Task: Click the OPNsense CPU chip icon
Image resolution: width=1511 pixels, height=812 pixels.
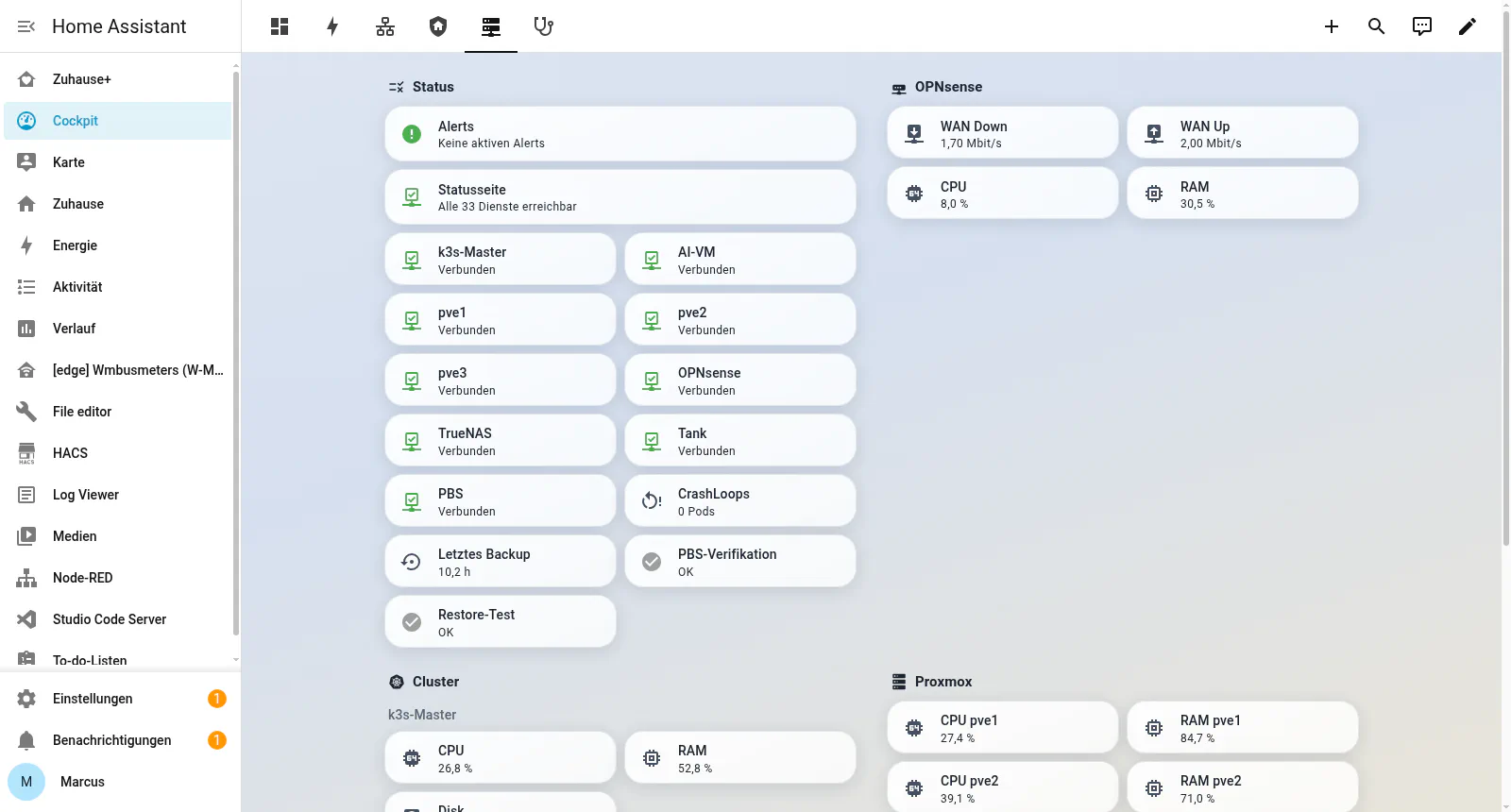Action: 914,194
